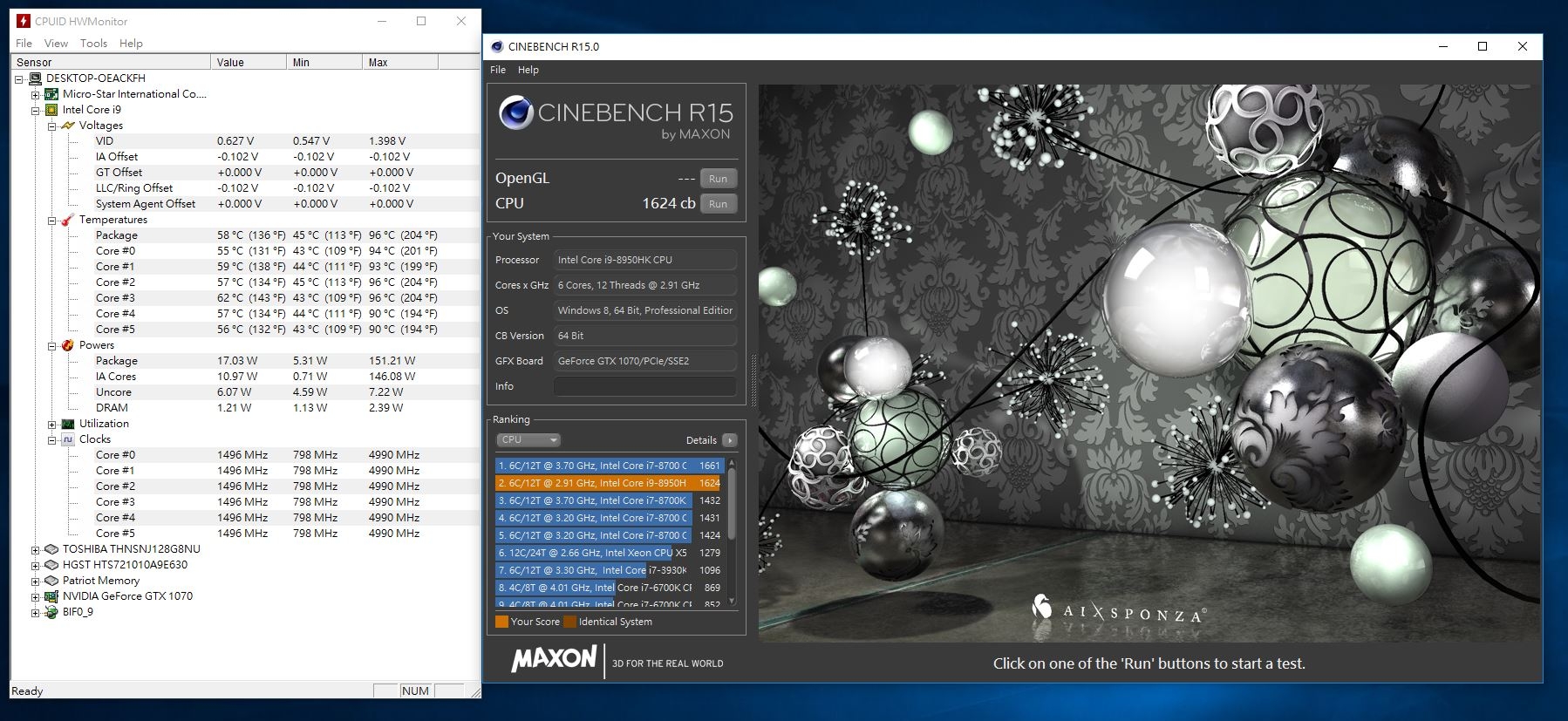
Task: Open HWMonitor File menu
Action: [x=24, y=43]
